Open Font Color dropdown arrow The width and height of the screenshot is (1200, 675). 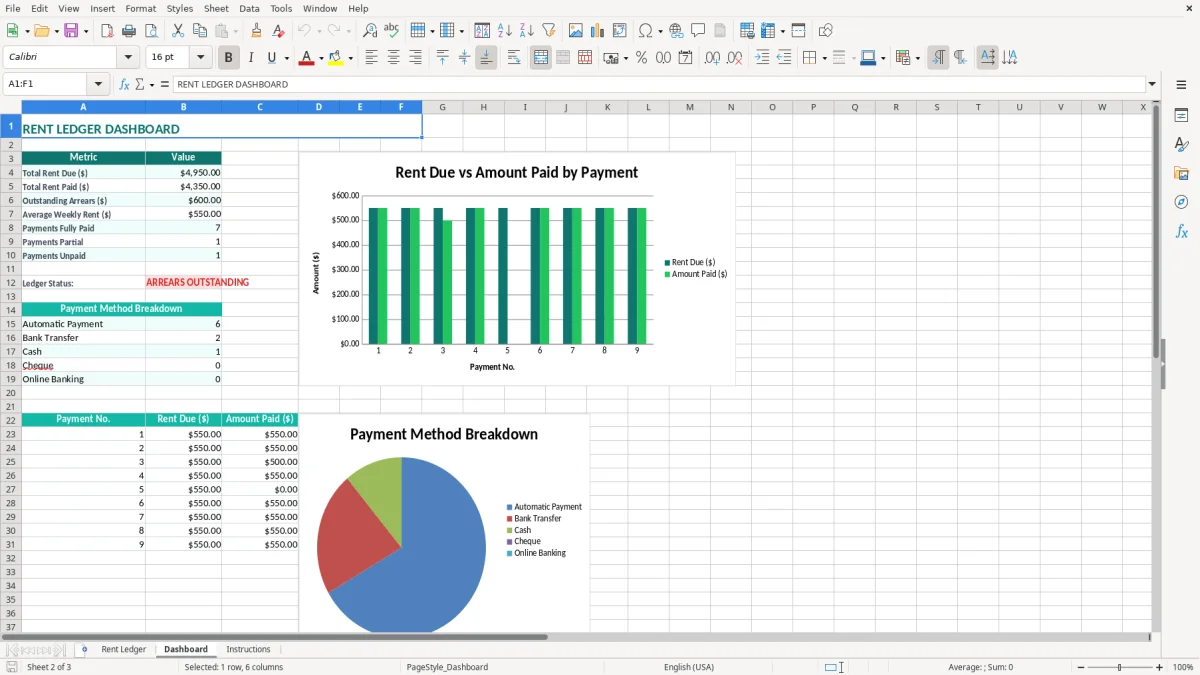(320, 58)
